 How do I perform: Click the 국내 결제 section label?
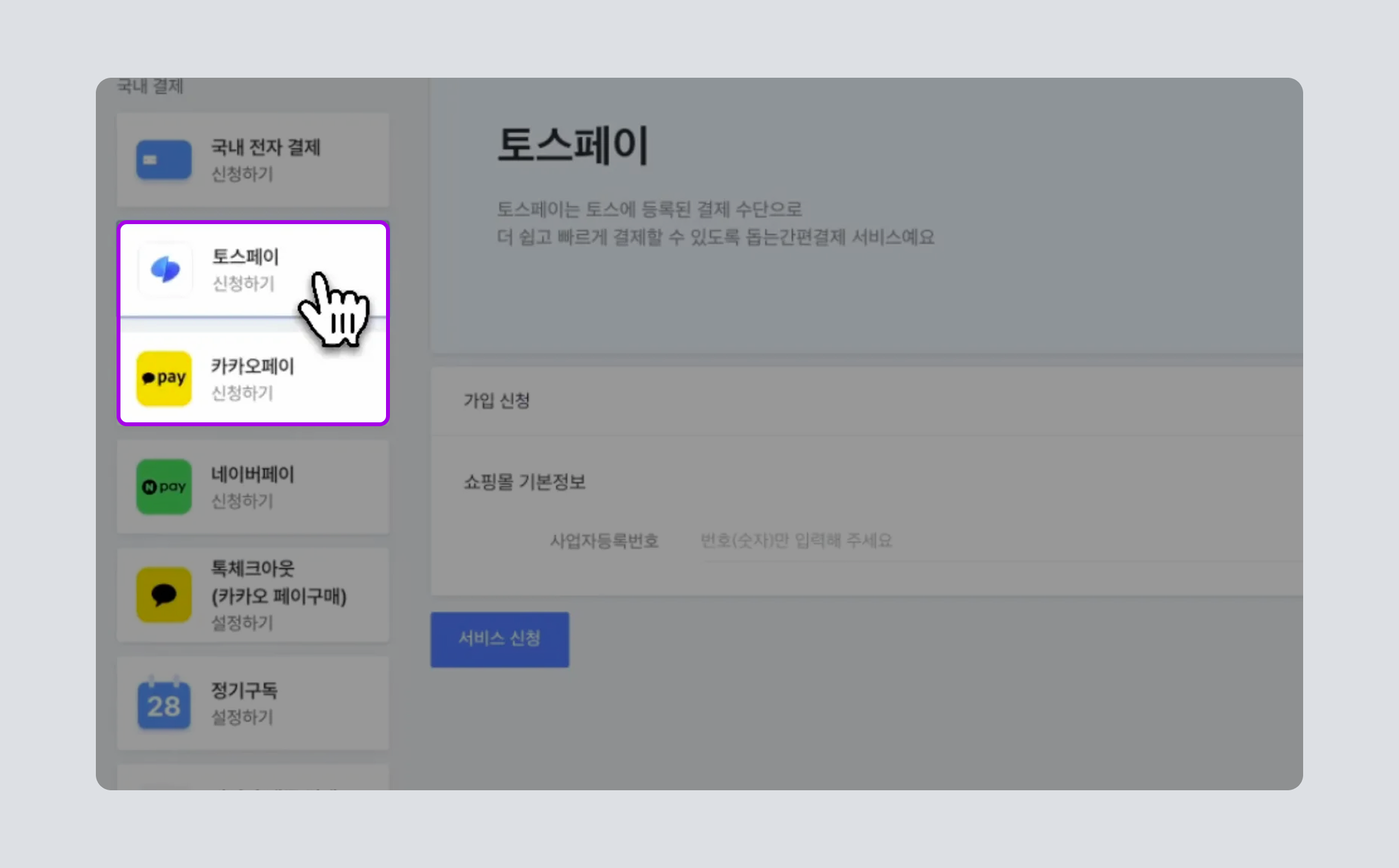click(150, 86)
